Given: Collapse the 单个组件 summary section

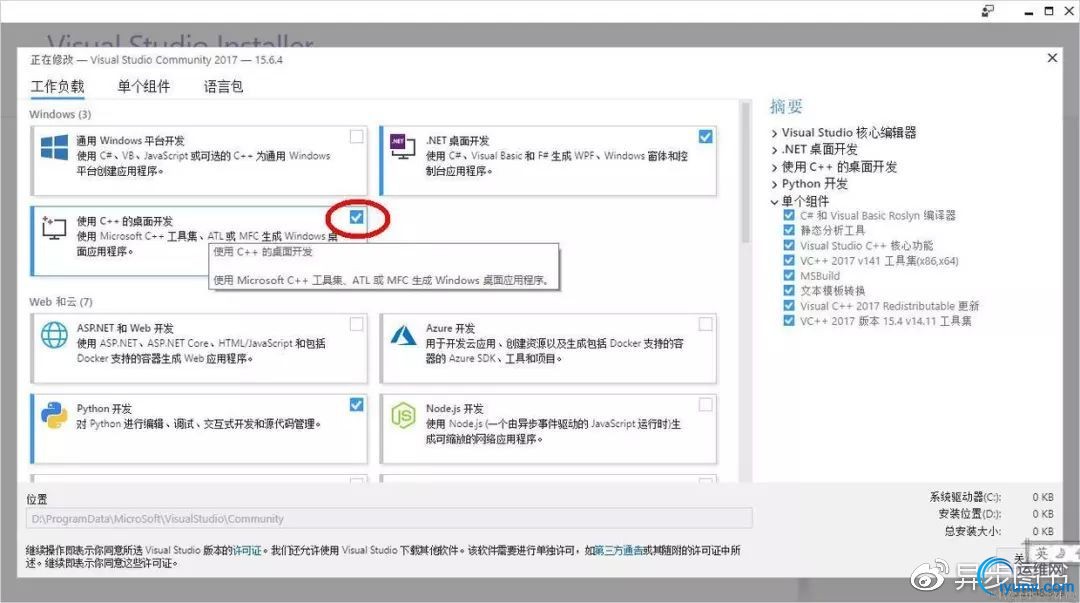Looking at the screenshot, I should tap(775, 202).
